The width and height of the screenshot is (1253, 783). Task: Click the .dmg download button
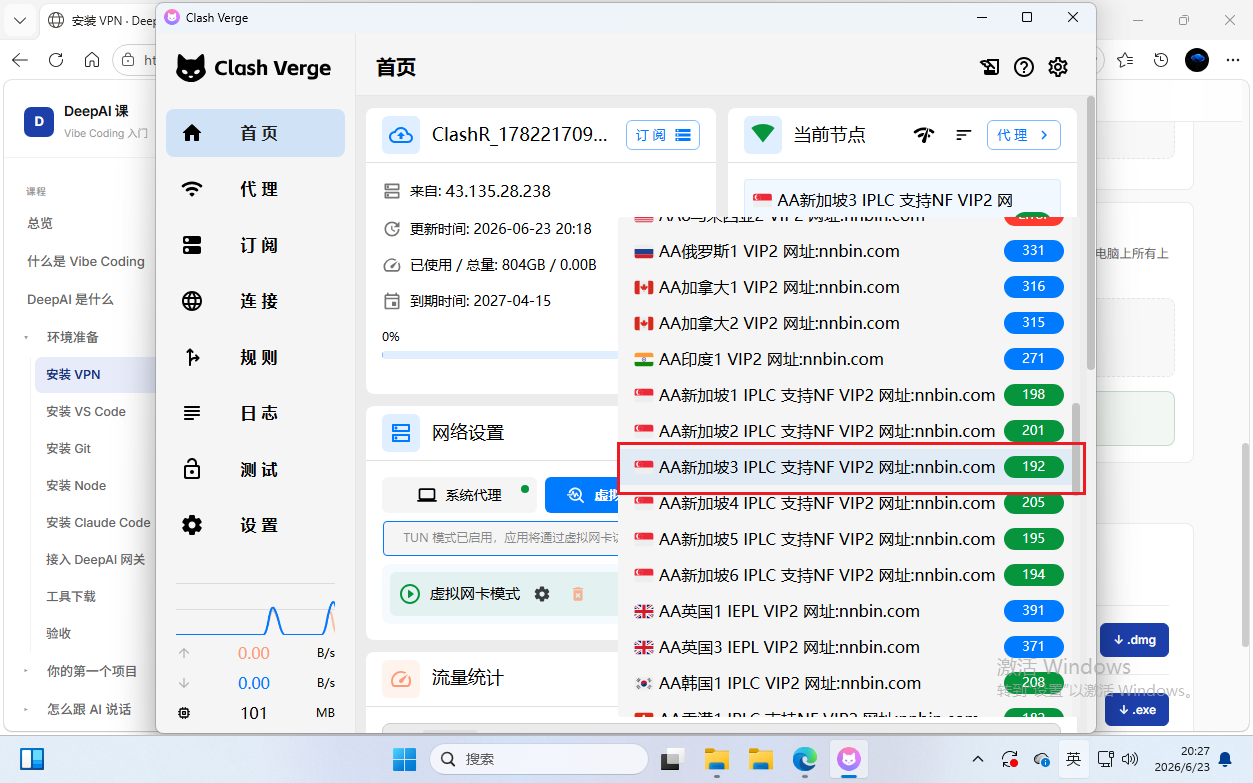[1136, 640]
